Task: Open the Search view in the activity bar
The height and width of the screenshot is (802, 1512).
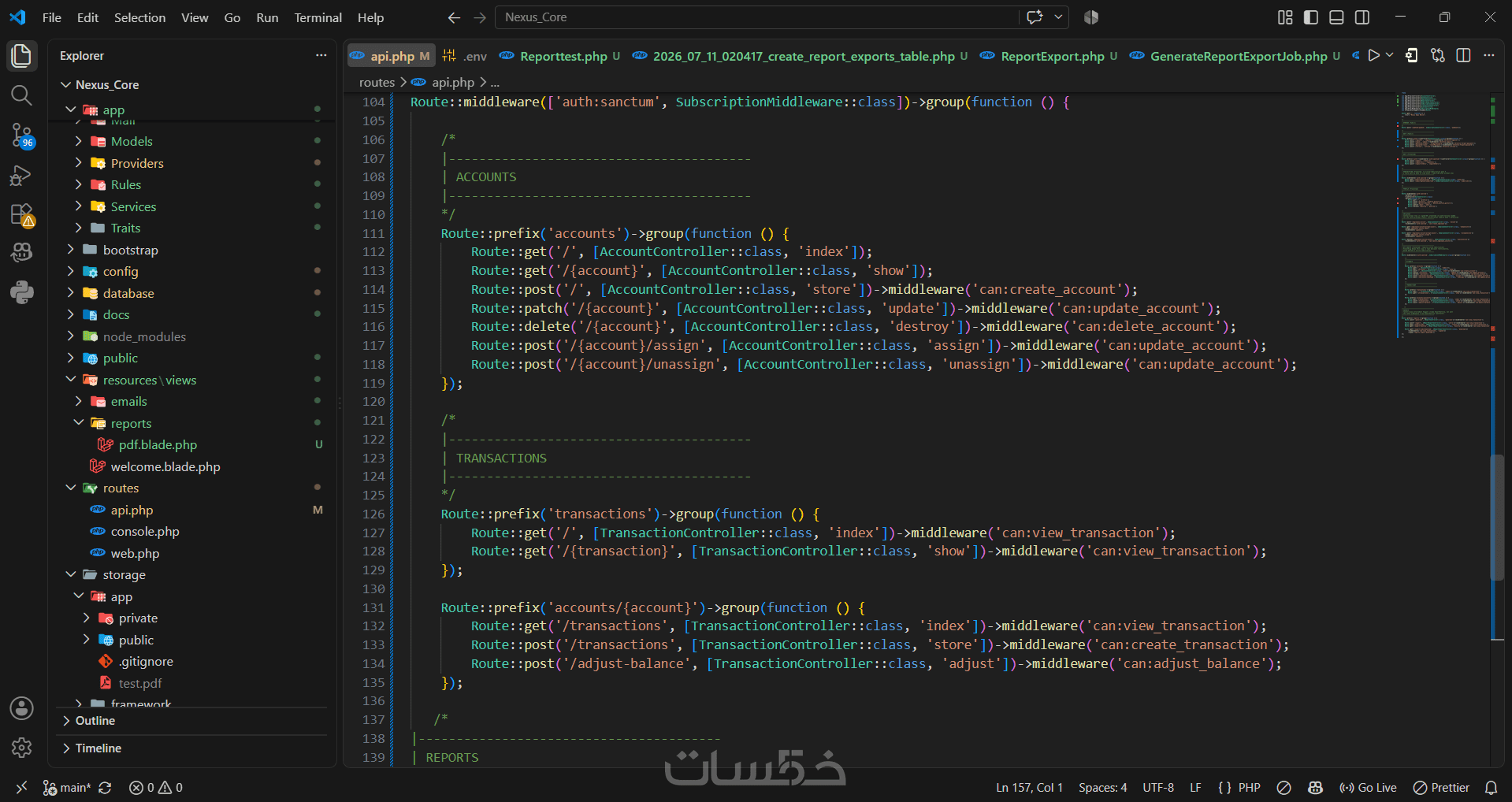Action: 21,95
